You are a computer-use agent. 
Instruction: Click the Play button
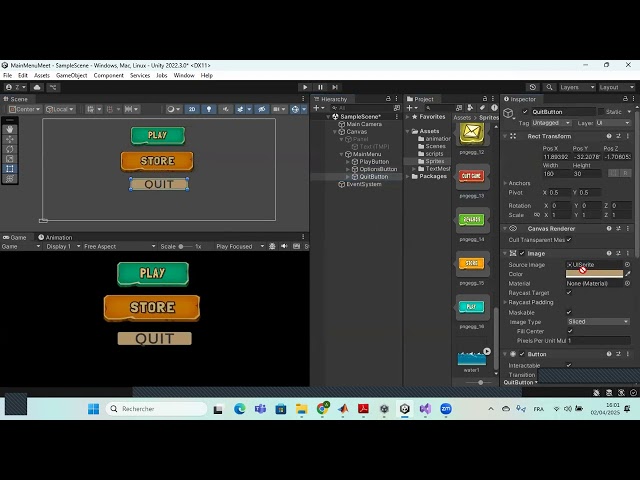coord(305,87)
